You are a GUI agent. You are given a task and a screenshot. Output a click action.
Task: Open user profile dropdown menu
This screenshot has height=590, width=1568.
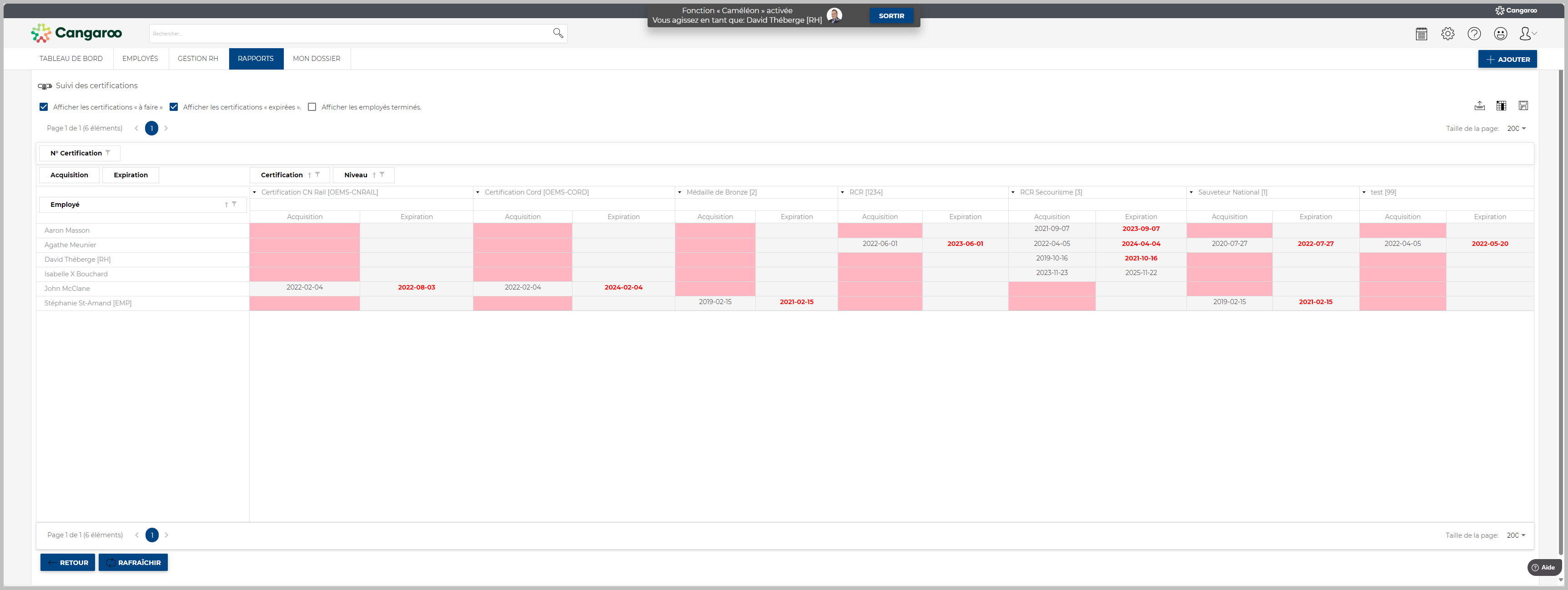(x=1527, y=34)
